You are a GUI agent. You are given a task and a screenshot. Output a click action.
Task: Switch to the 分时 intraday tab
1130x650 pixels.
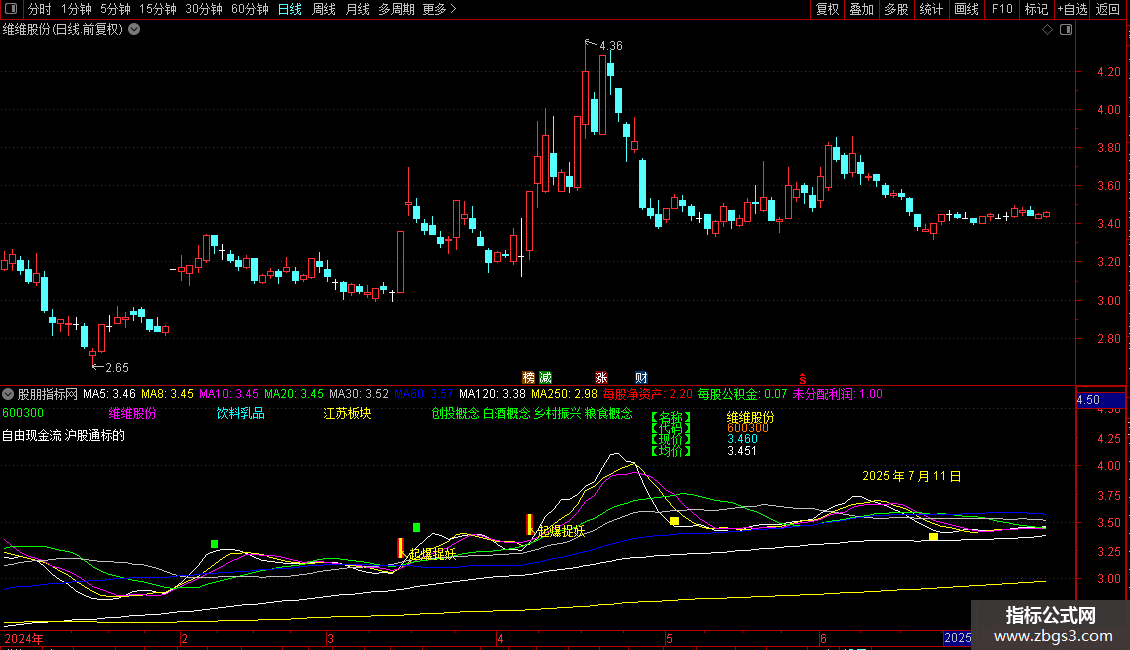(x=39, y=10)
